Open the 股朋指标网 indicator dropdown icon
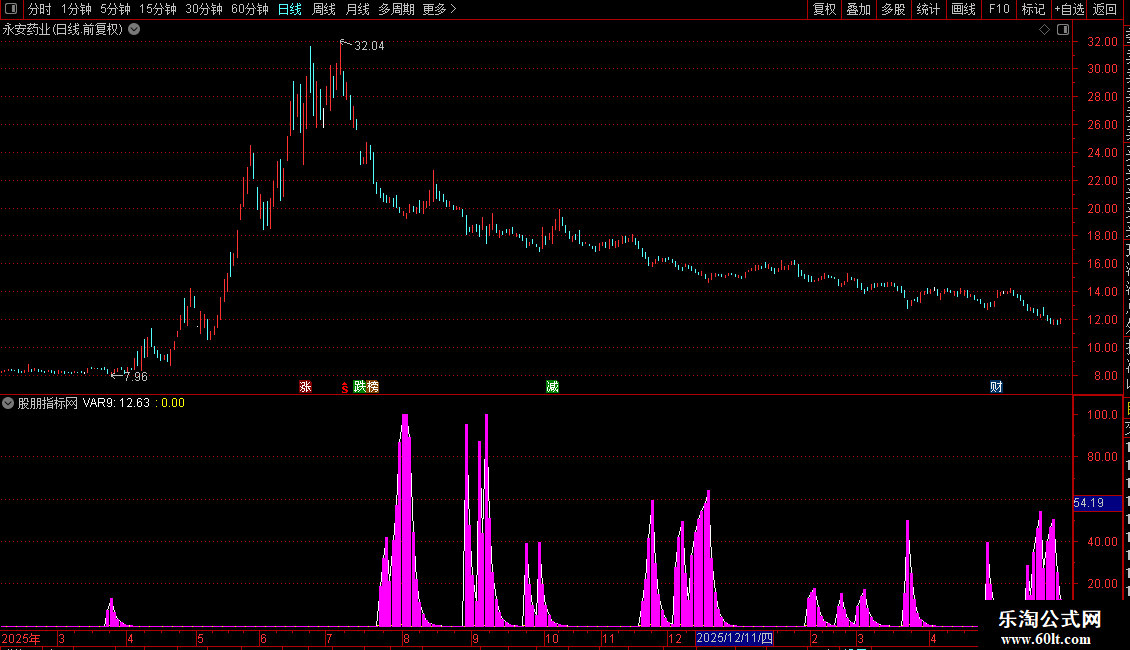Viewport: 1130px width, 650px height. (x=8, y=403)
